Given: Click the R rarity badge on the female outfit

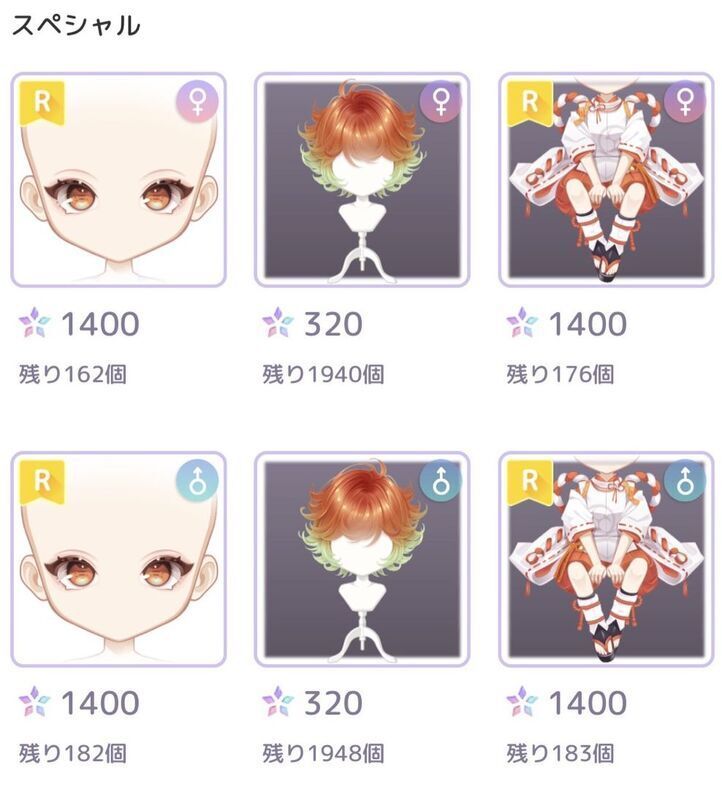Looking at the screenshot, I should tap(530, 104).
